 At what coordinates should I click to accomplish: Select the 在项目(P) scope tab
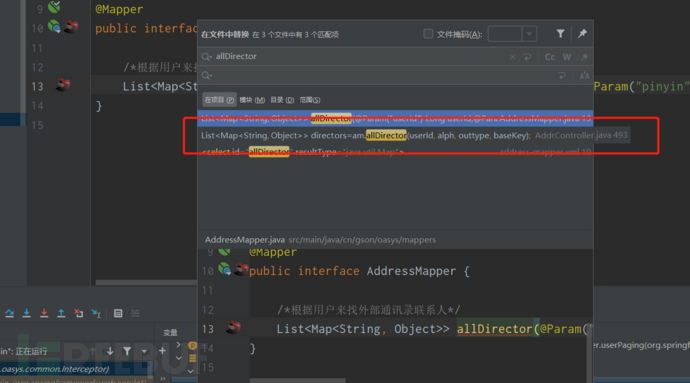(x=219, y=100)
